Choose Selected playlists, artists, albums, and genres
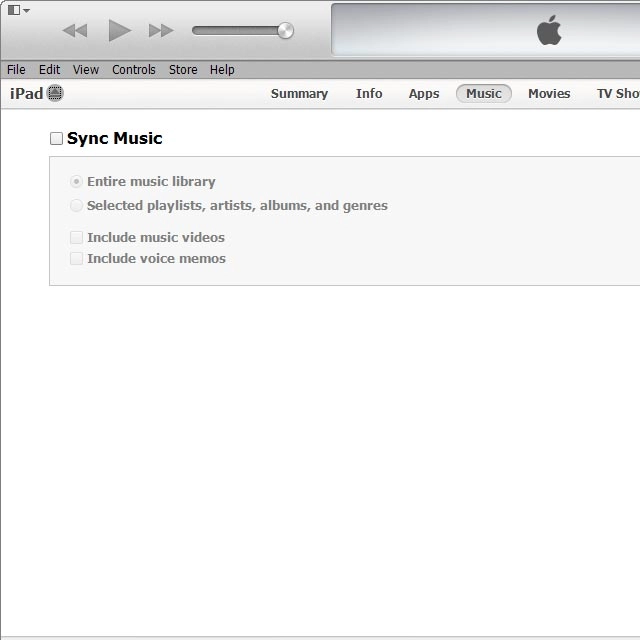640x640 pixels. click(x=77, y=206)
